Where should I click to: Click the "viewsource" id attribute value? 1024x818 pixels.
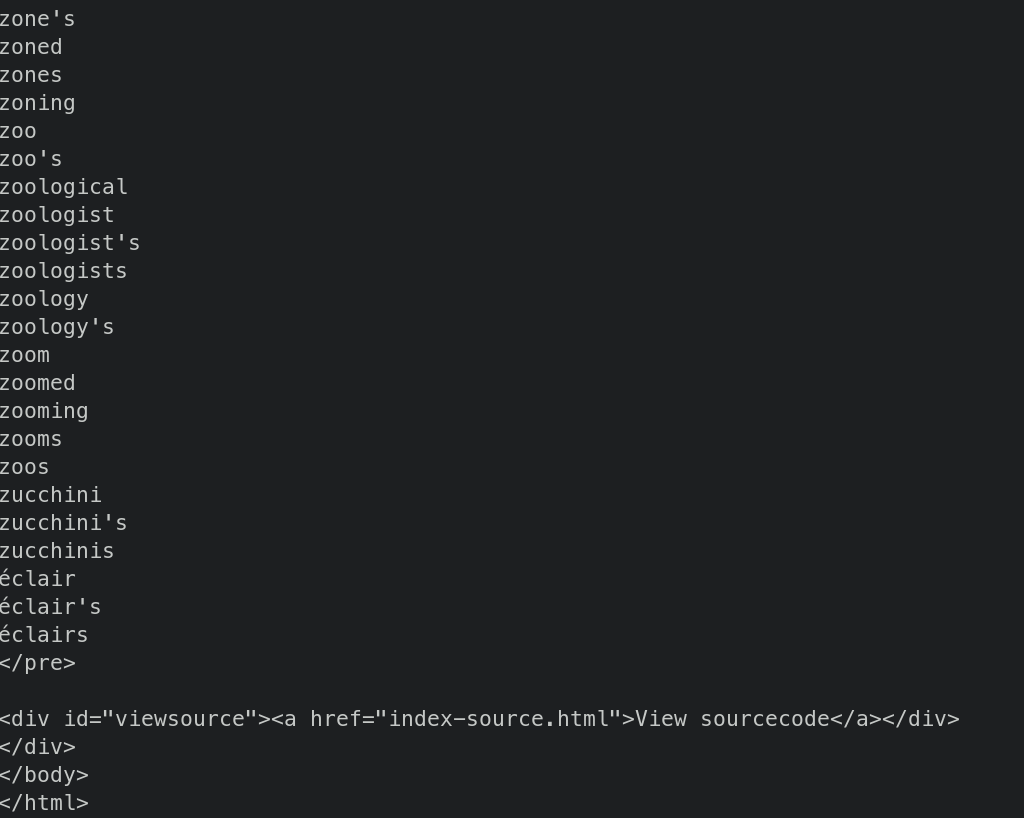tap(180, 719)
